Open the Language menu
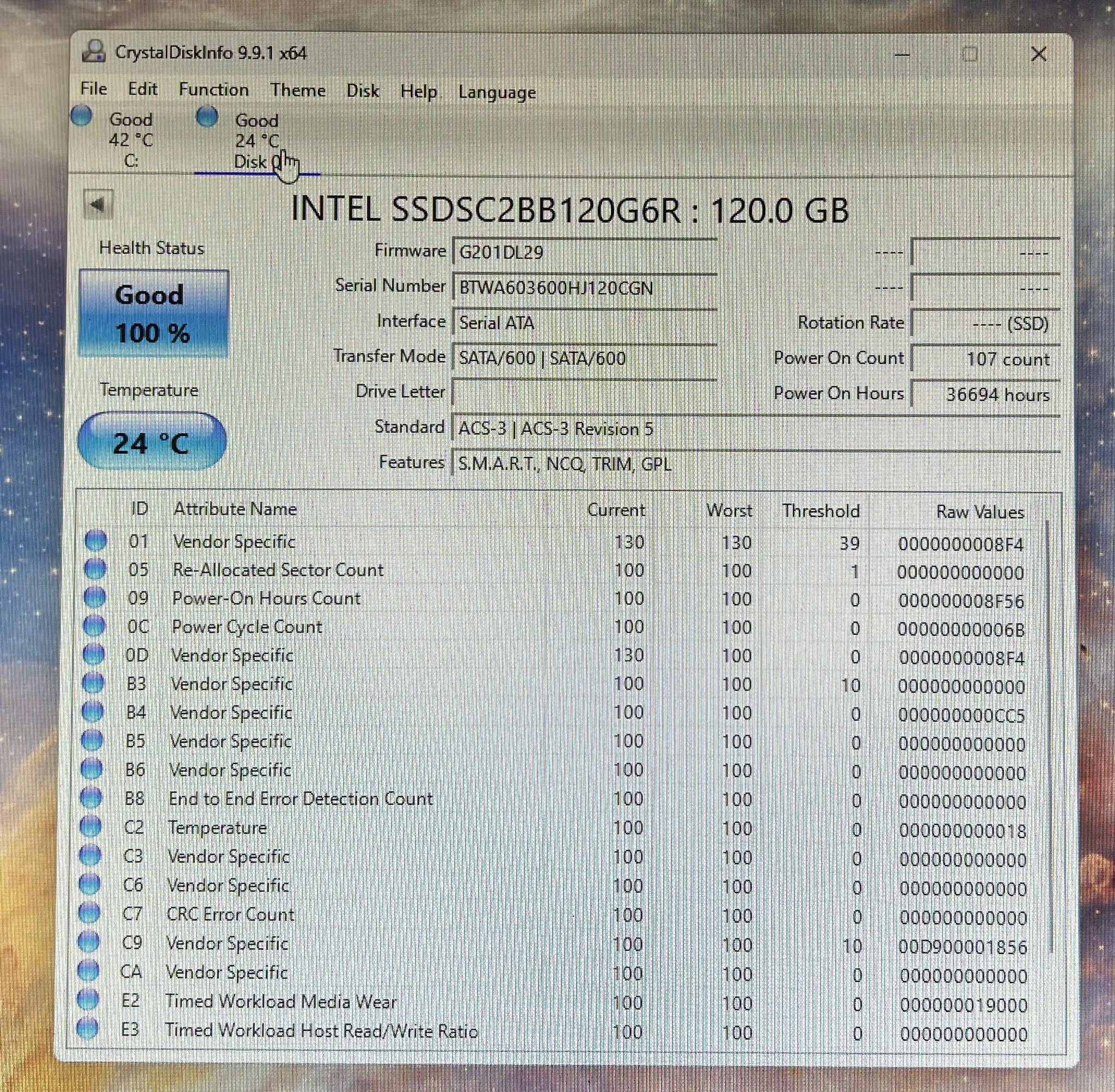Image resolution: width=1115 pixels, height=1092 pixels. (x=497, y=93)
